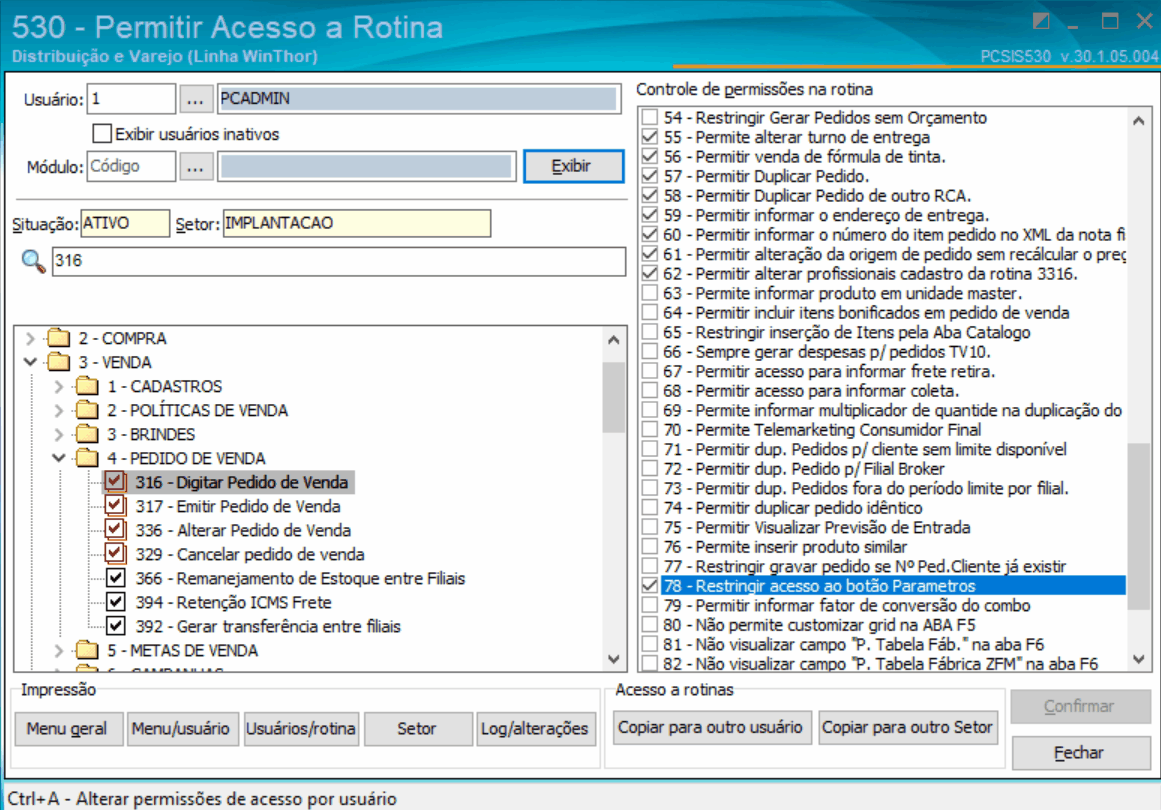This screenshot has width=1161, height=810.
Task: Expand the 2 - COMPRA tree node
Action: pyautogui.click(x=30, y=338)
